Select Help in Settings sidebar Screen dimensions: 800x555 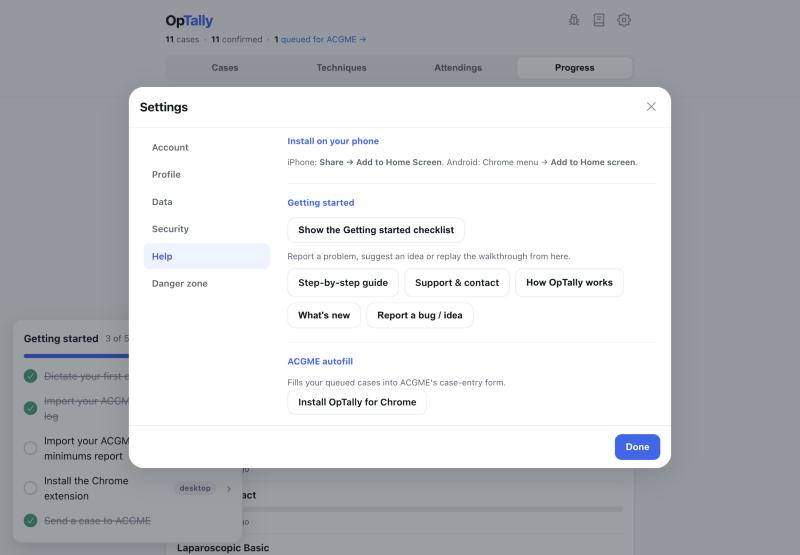[206, 256]
